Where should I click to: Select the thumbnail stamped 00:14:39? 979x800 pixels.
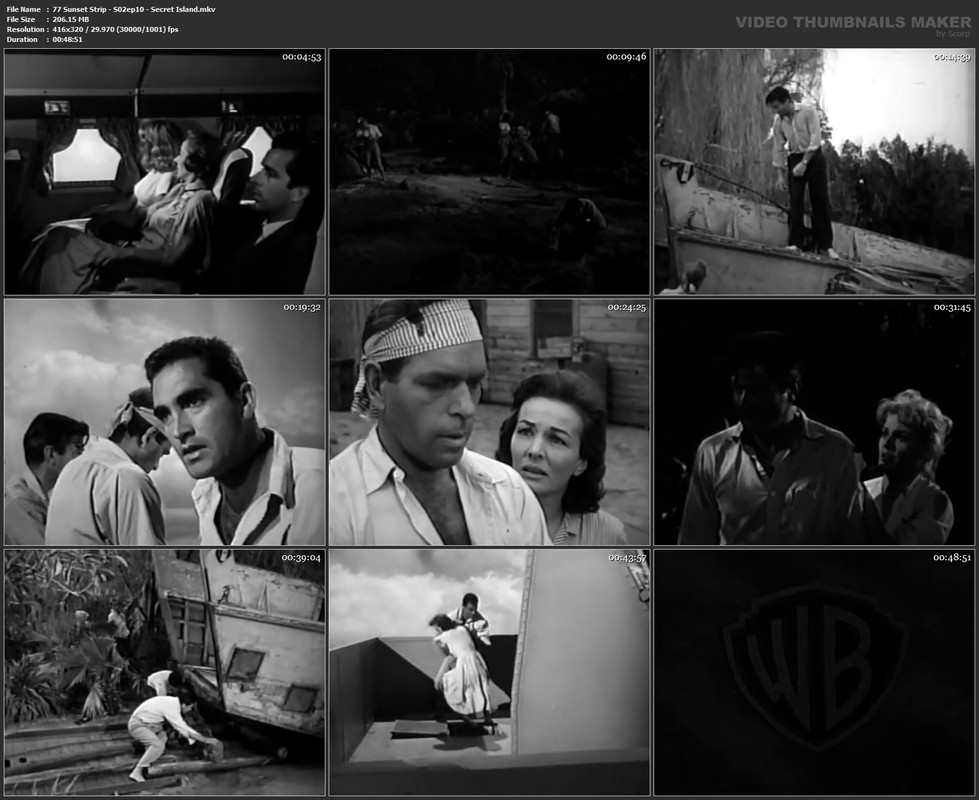(x=814, y=172)
